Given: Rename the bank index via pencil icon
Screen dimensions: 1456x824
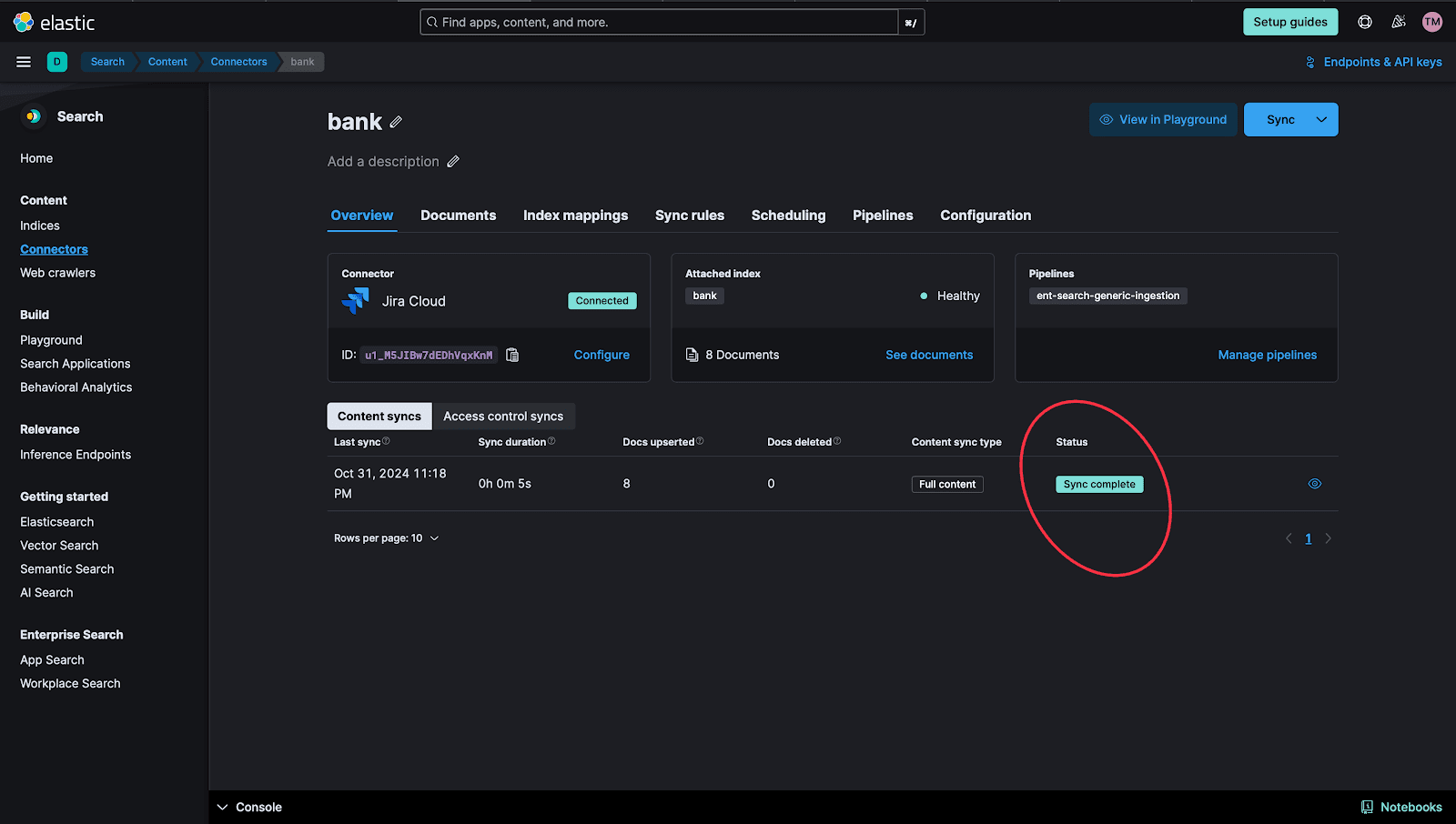Looking at the screenshot, I should 397,121.
